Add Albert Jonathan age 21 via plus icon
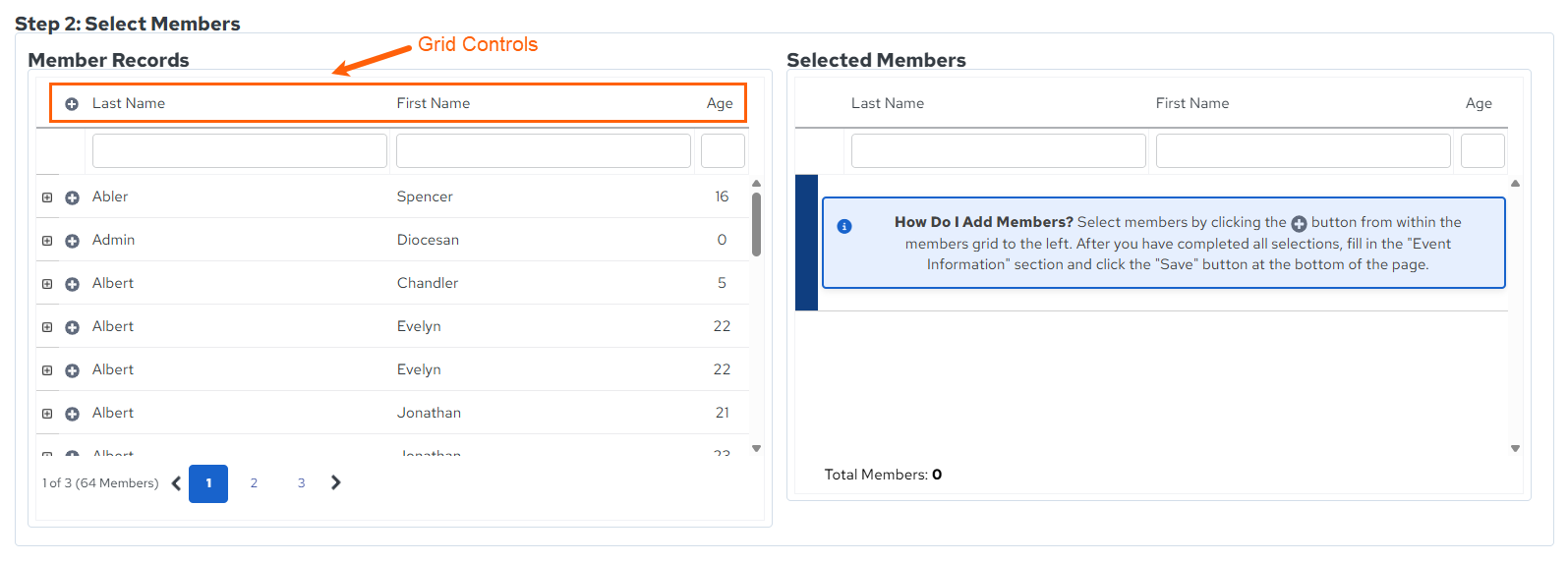This screenshot has width=1568, height=562. click(72, 414)
